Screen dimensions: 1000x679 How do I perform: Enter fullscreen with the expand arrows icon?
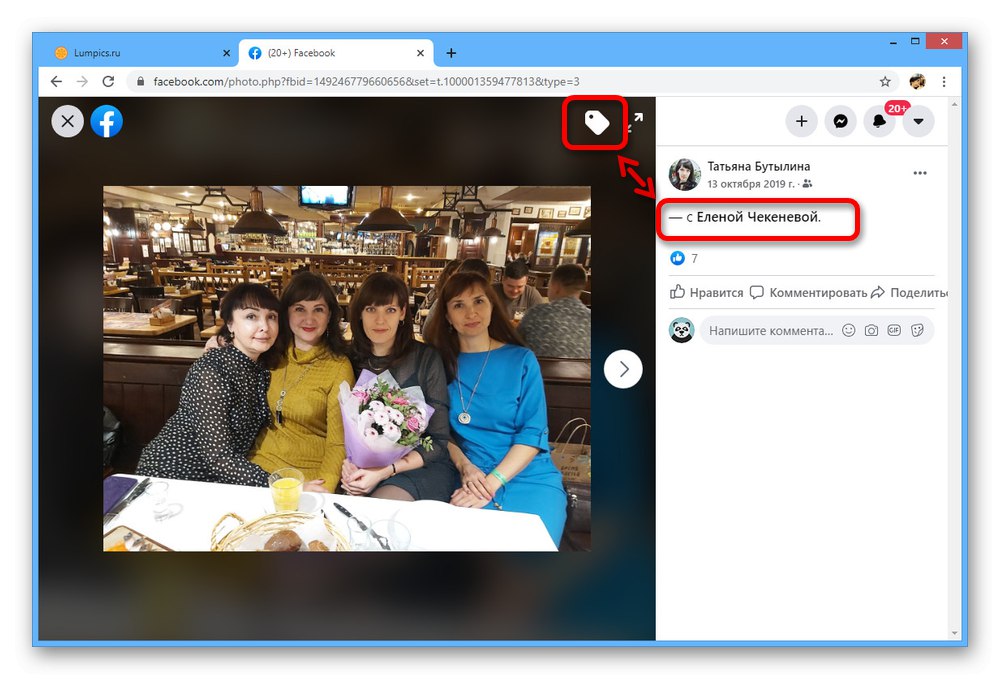[635, 122]
